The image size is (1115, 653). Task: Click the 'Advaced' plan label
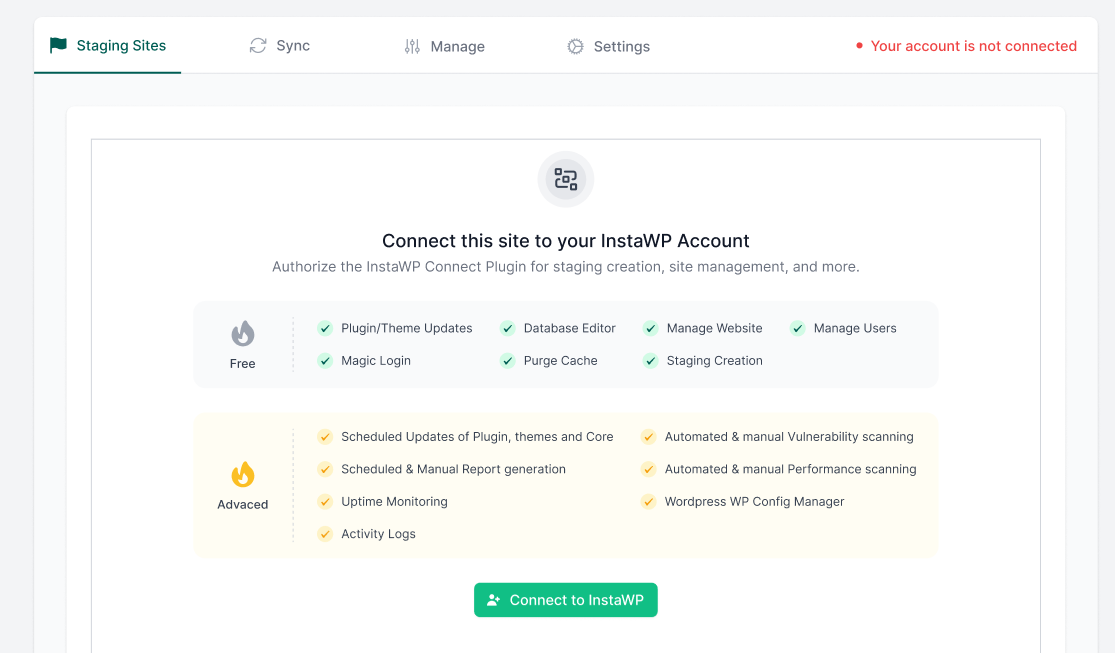(242, 504)
